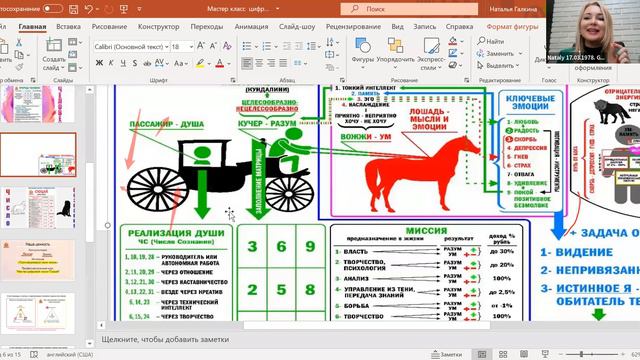Click the Quick Styles (Экспресс-стили) icon
The width and height of the screenshot is (640, 360).
point(431,45)
